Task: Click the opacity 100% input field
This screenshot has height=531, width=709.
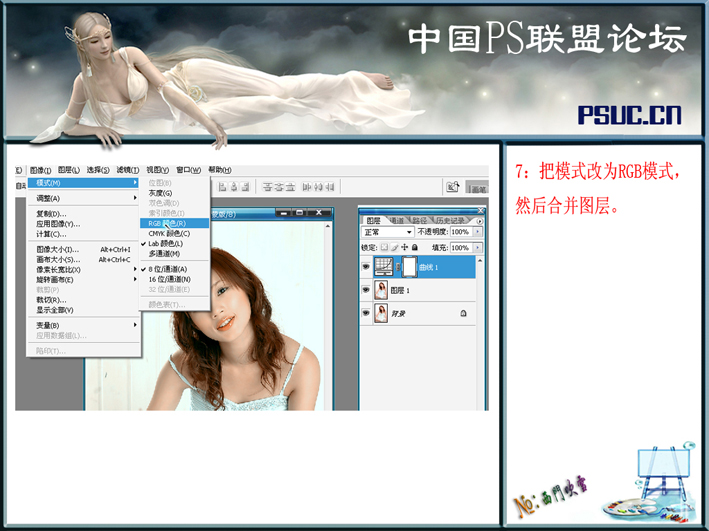Action: tap(461, 232)
